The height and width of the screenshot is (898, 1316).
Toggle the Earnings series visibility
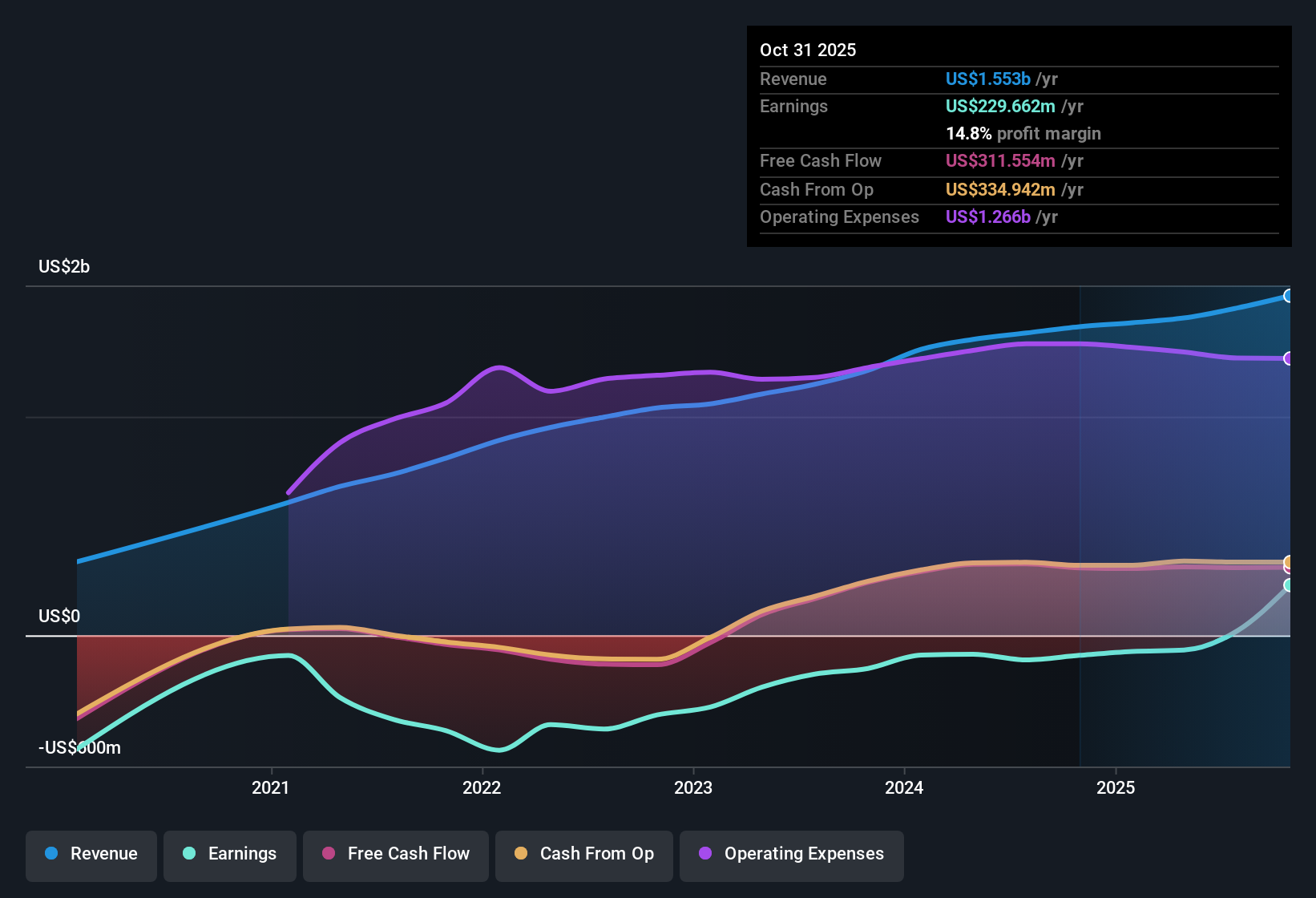[230, 854]
